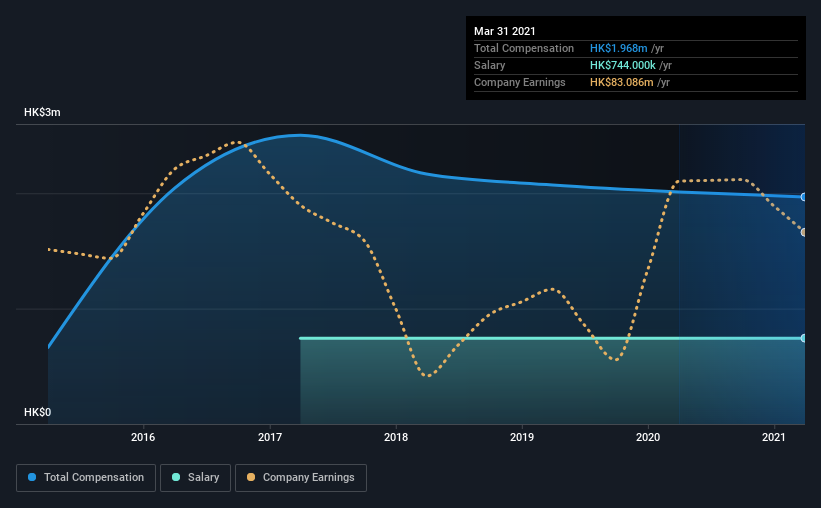Toggle the Total Compensation legend button

86,478
